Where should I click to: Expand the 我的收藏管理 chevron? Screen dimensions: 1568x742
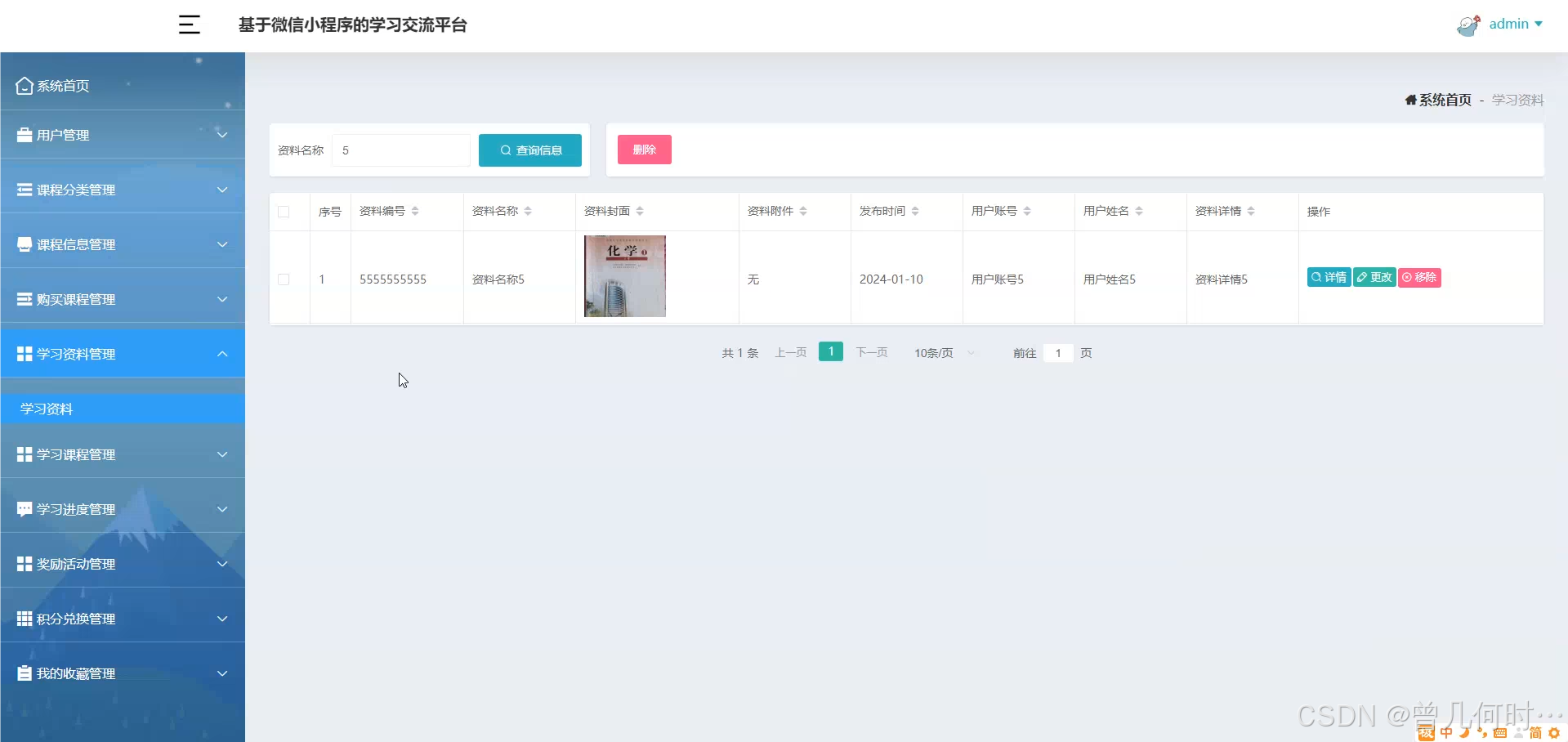pos(222,673)
